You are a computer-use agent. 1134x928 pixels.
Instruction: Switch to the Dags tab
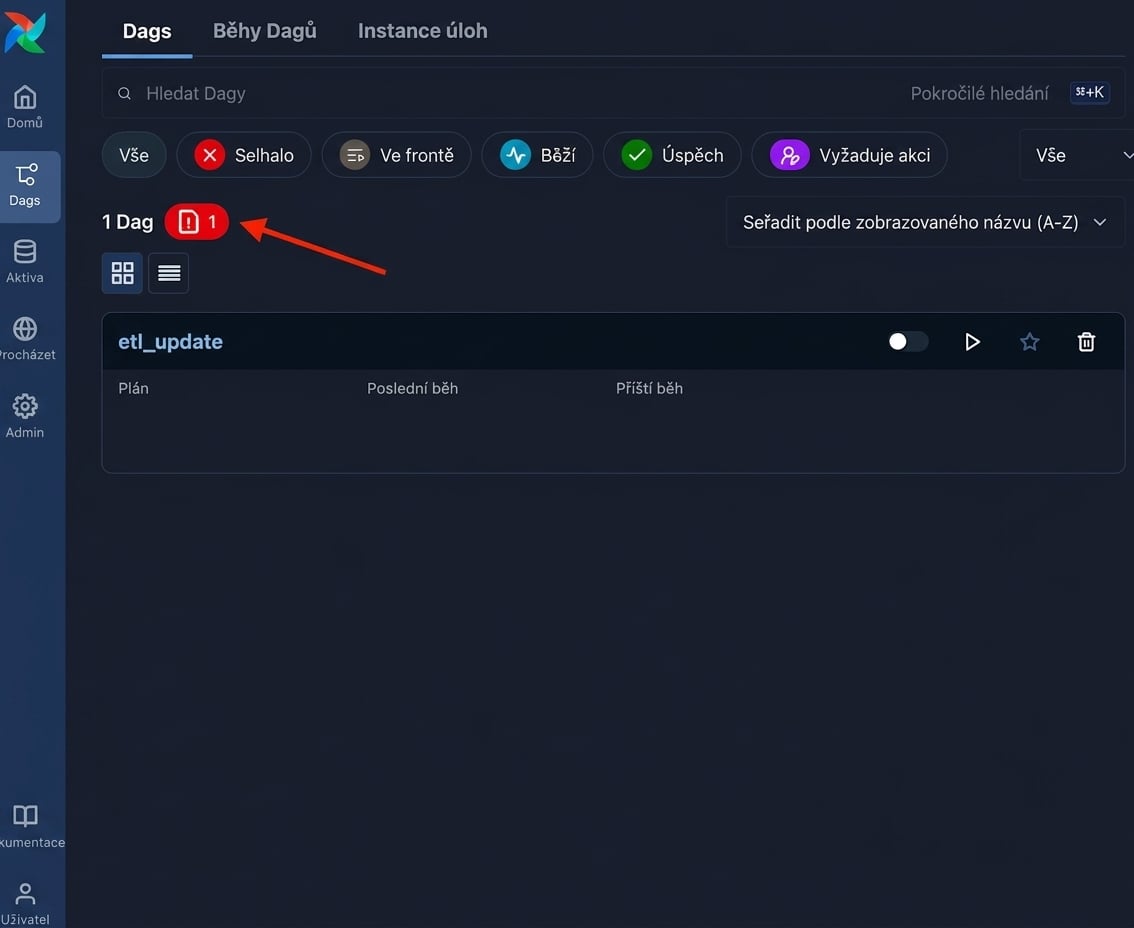(x=147, y=31)
